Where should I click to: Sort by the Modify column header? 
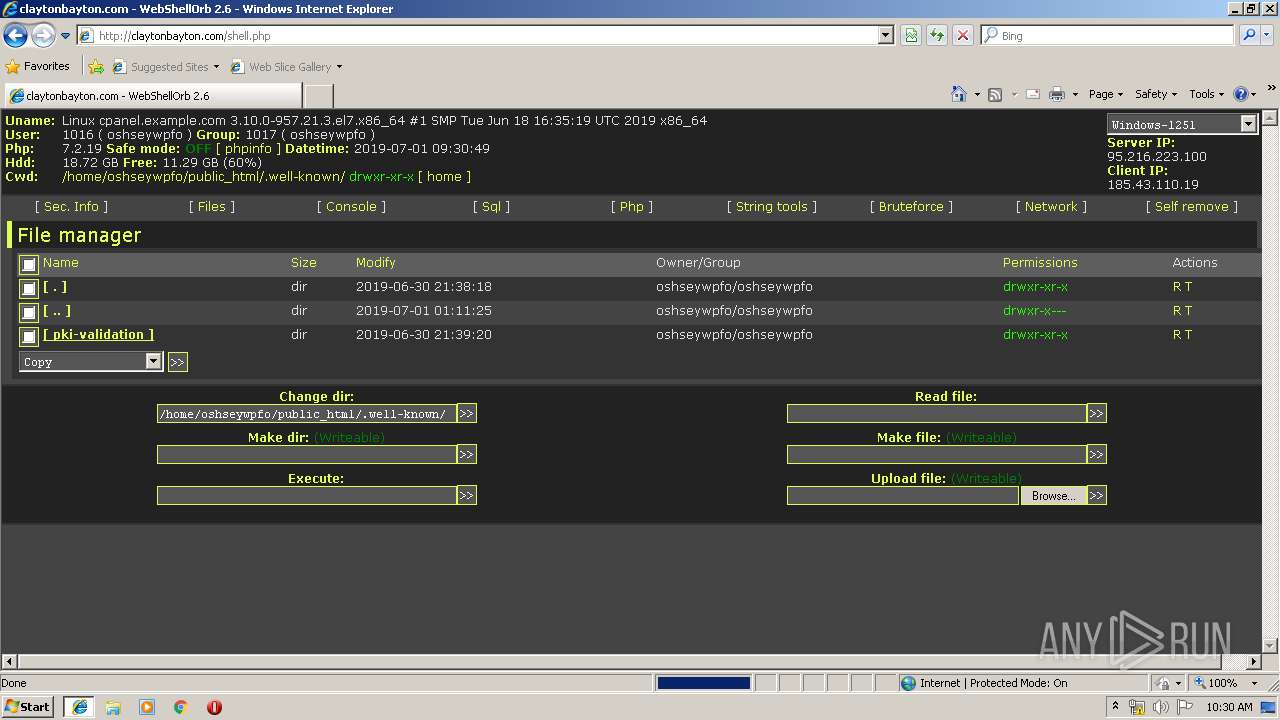tap(375, 262)
